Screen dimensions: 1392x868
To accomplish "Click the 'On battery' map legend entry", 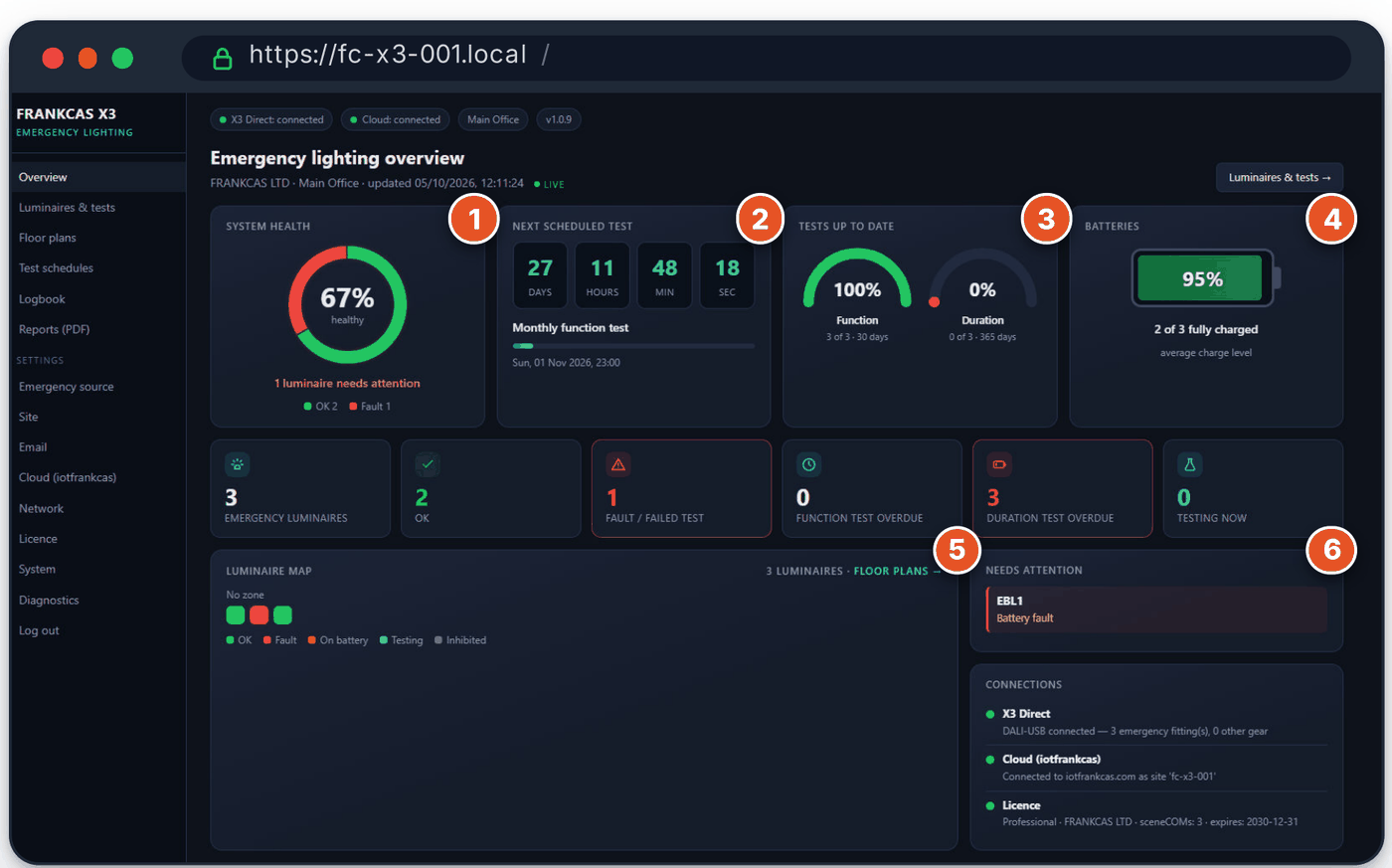I will (338, 640).
